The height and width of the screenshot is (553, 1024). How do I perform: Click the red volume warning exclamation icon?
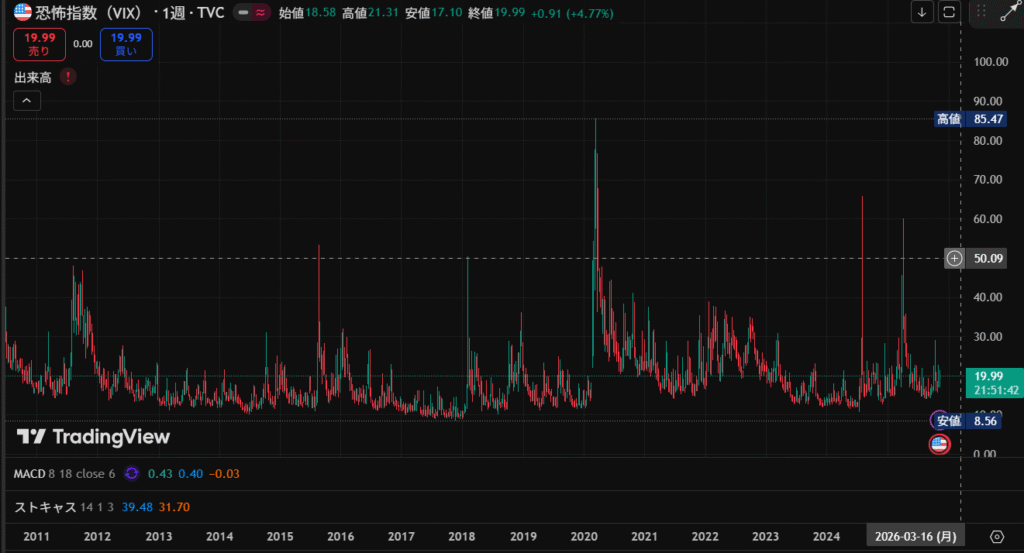pyautogui.click(x=67, y=76)
